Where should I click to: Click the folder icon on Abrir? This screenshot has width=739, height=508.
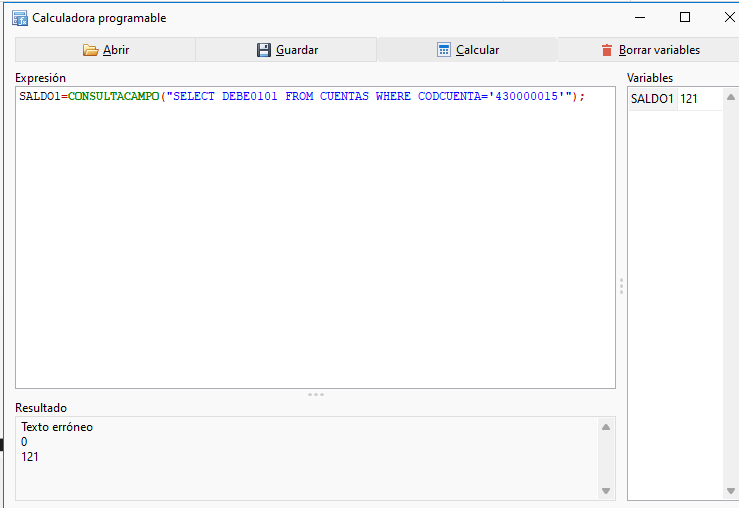(91, 50)
